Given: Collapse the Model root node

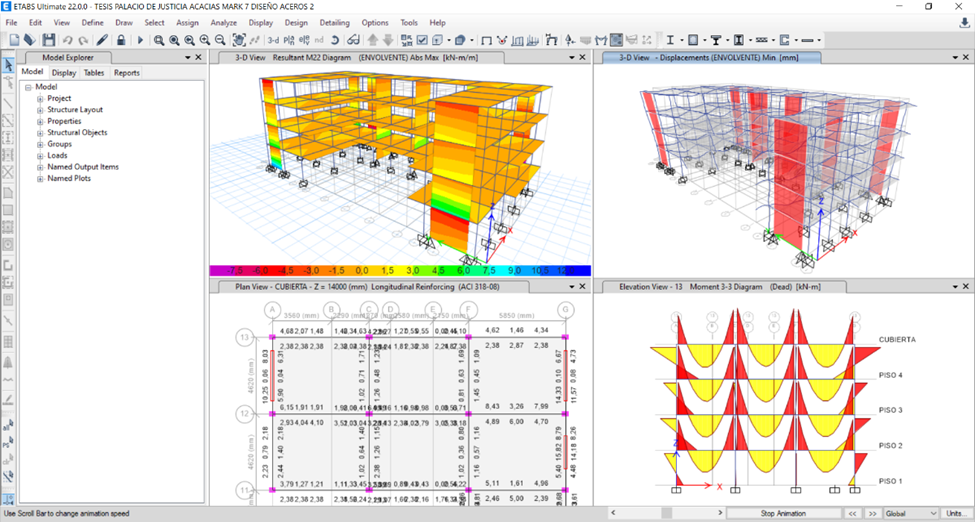Looking at the screenshot, I should (x=29, y=87).
